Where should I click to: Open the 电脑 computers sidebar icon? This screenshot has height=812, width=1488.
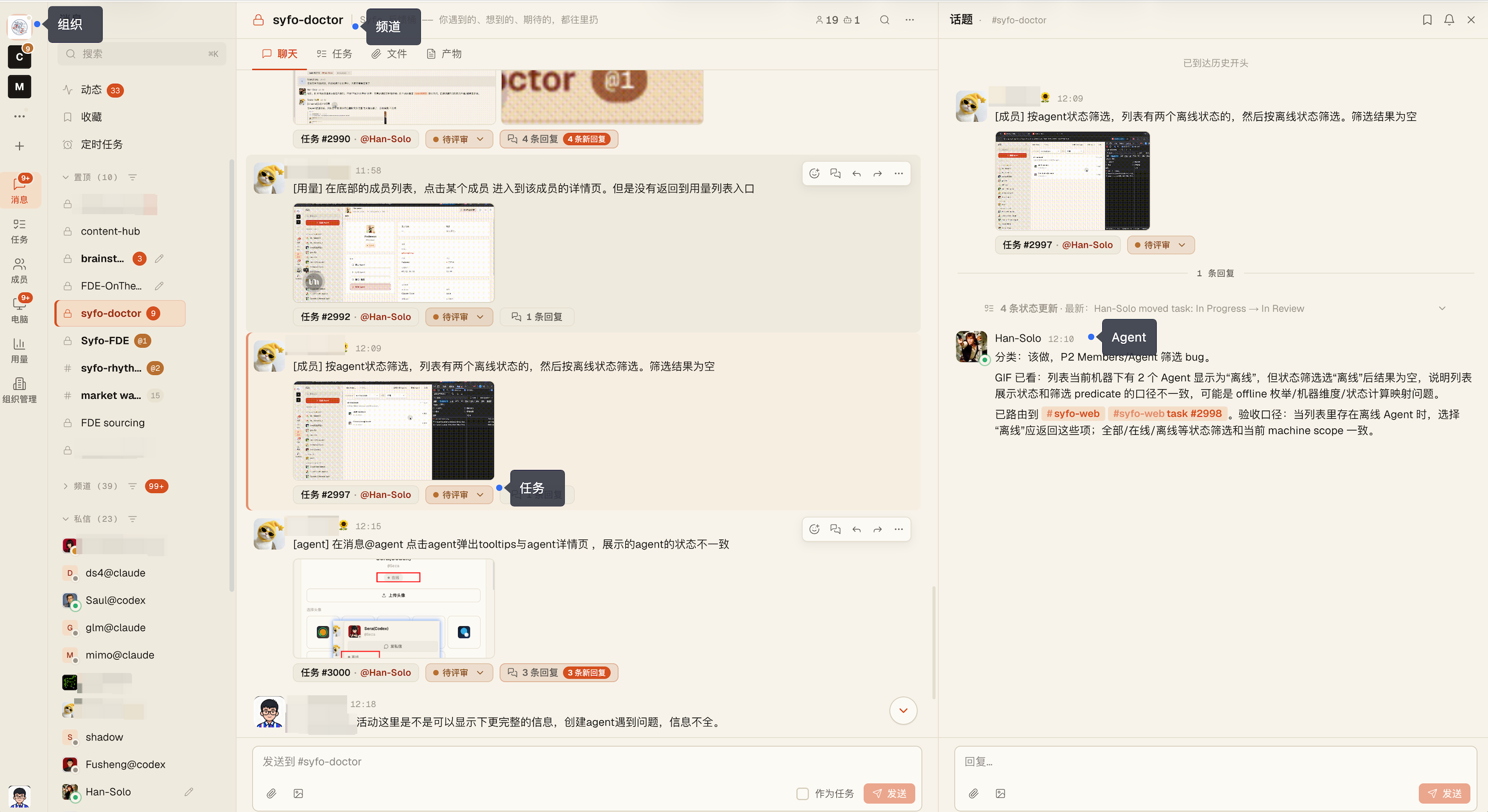coord(20,310)
